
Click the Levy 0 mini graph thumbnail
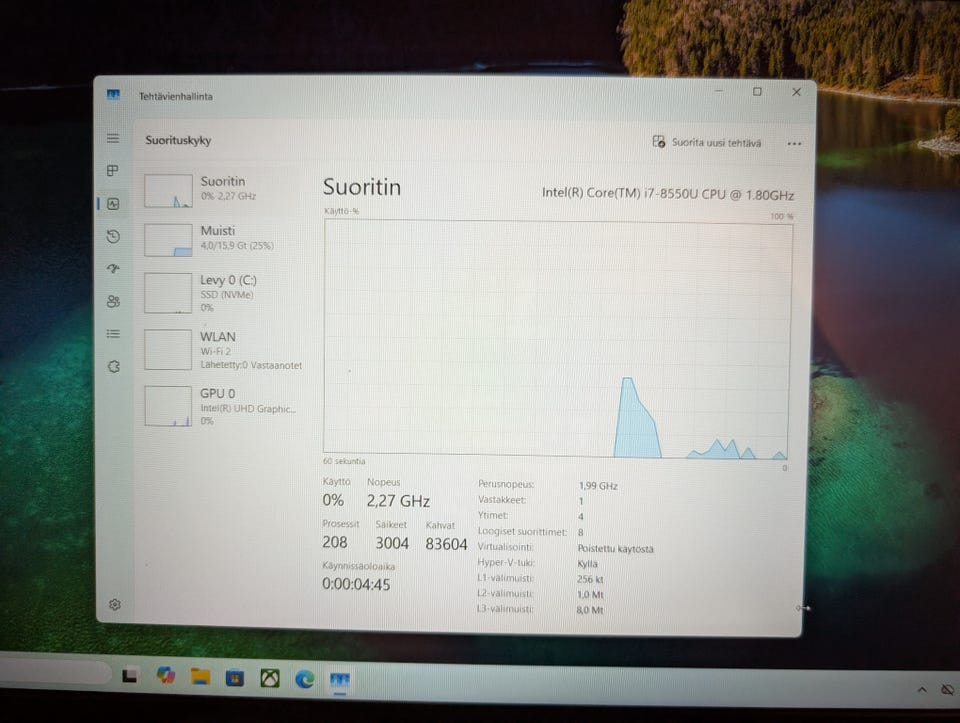point(168,293)
